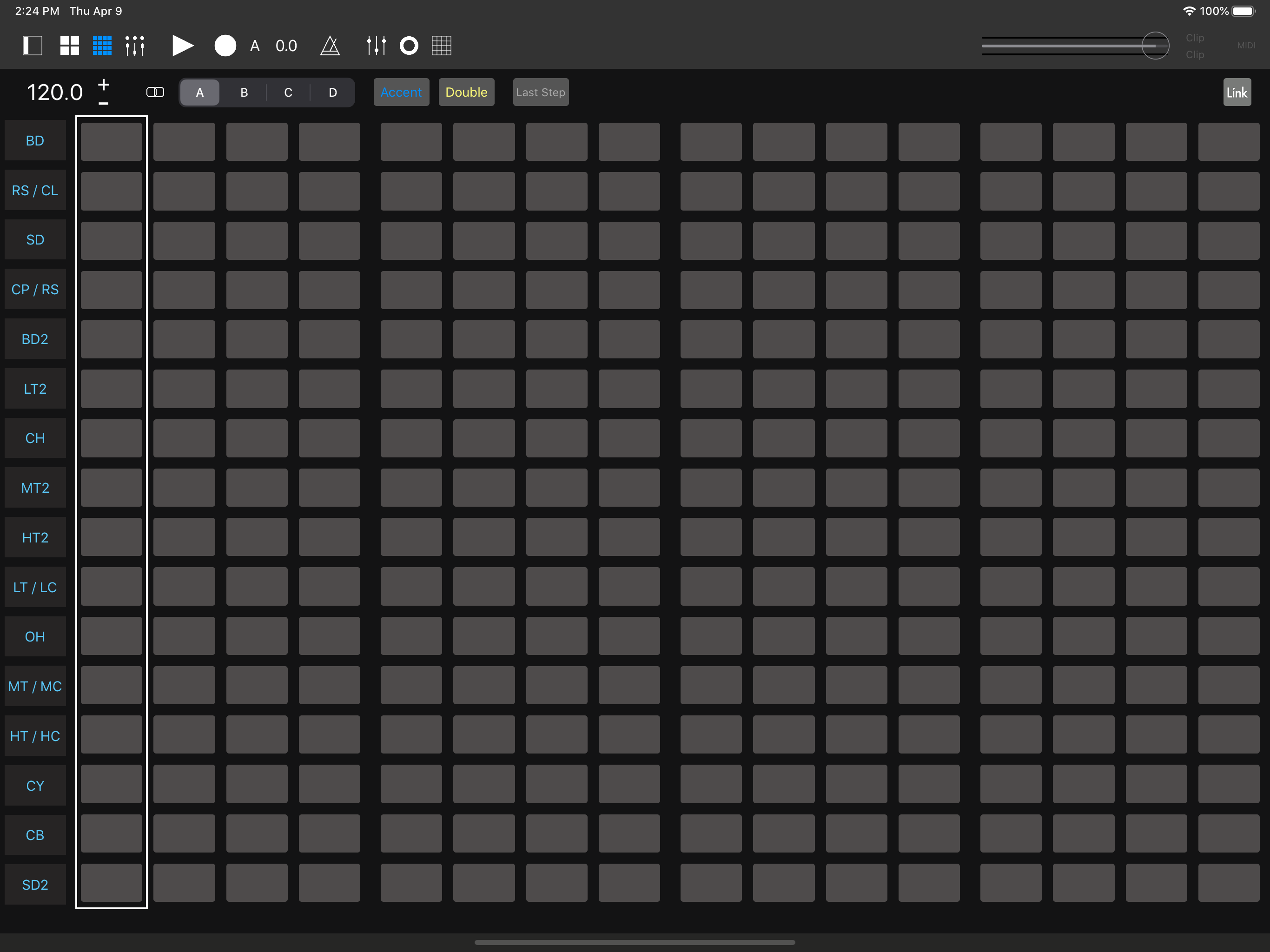Click the upper Clip indicator

pos(1195,37)
